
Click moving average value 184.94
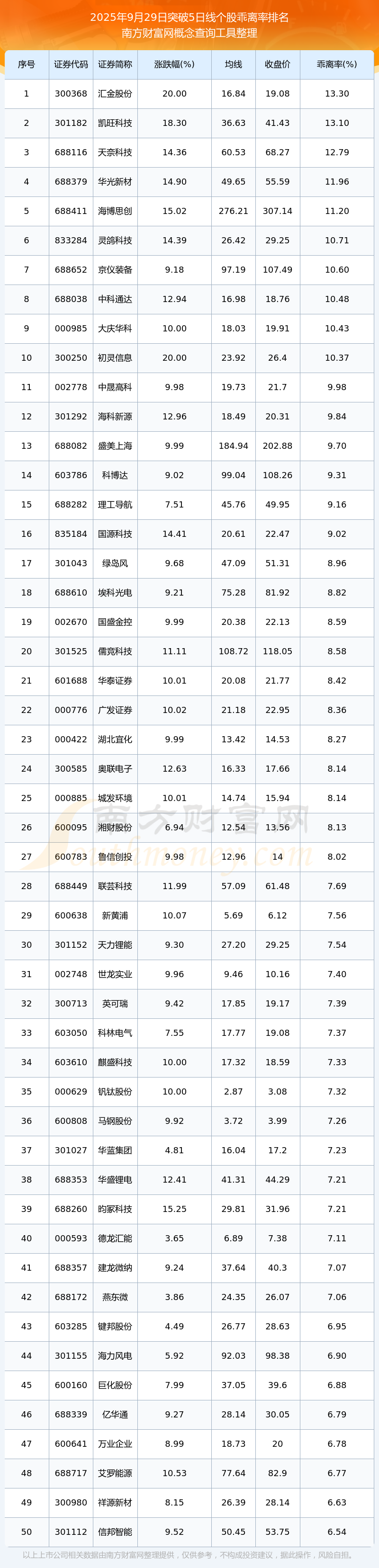click(234, 446)
